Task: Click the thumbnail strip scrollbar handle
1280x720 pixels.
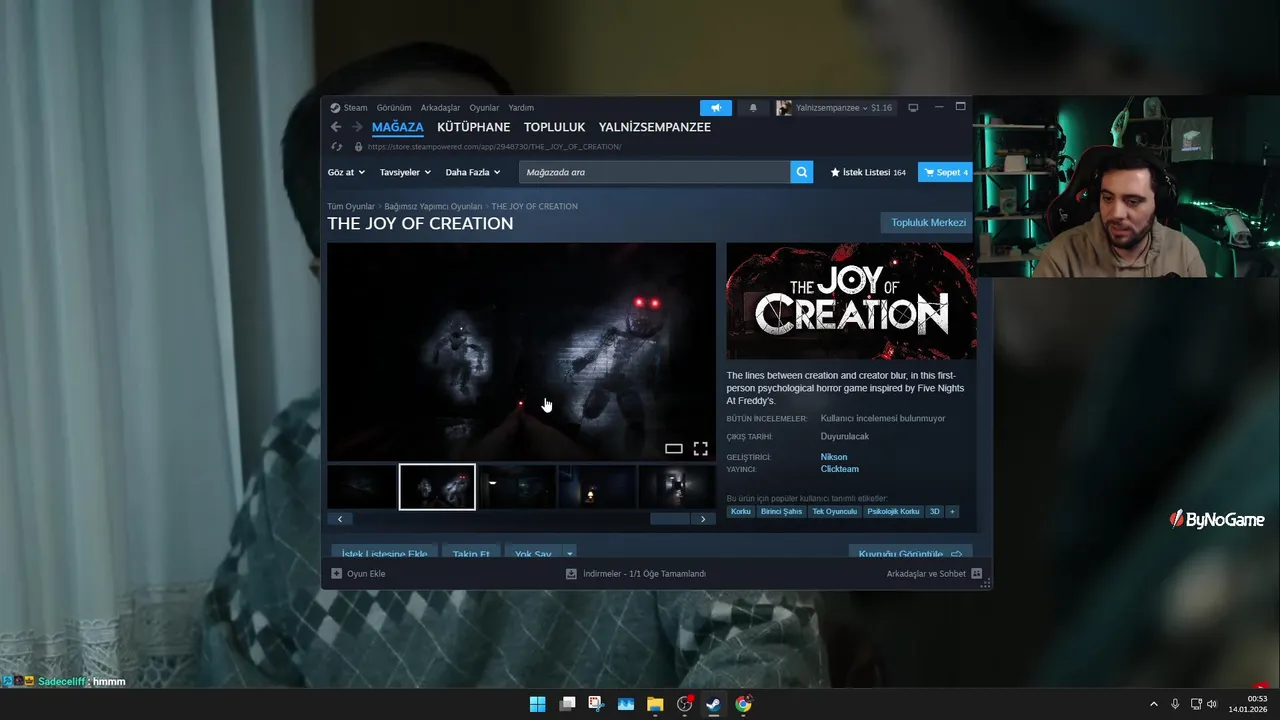Action: (670, 519)
